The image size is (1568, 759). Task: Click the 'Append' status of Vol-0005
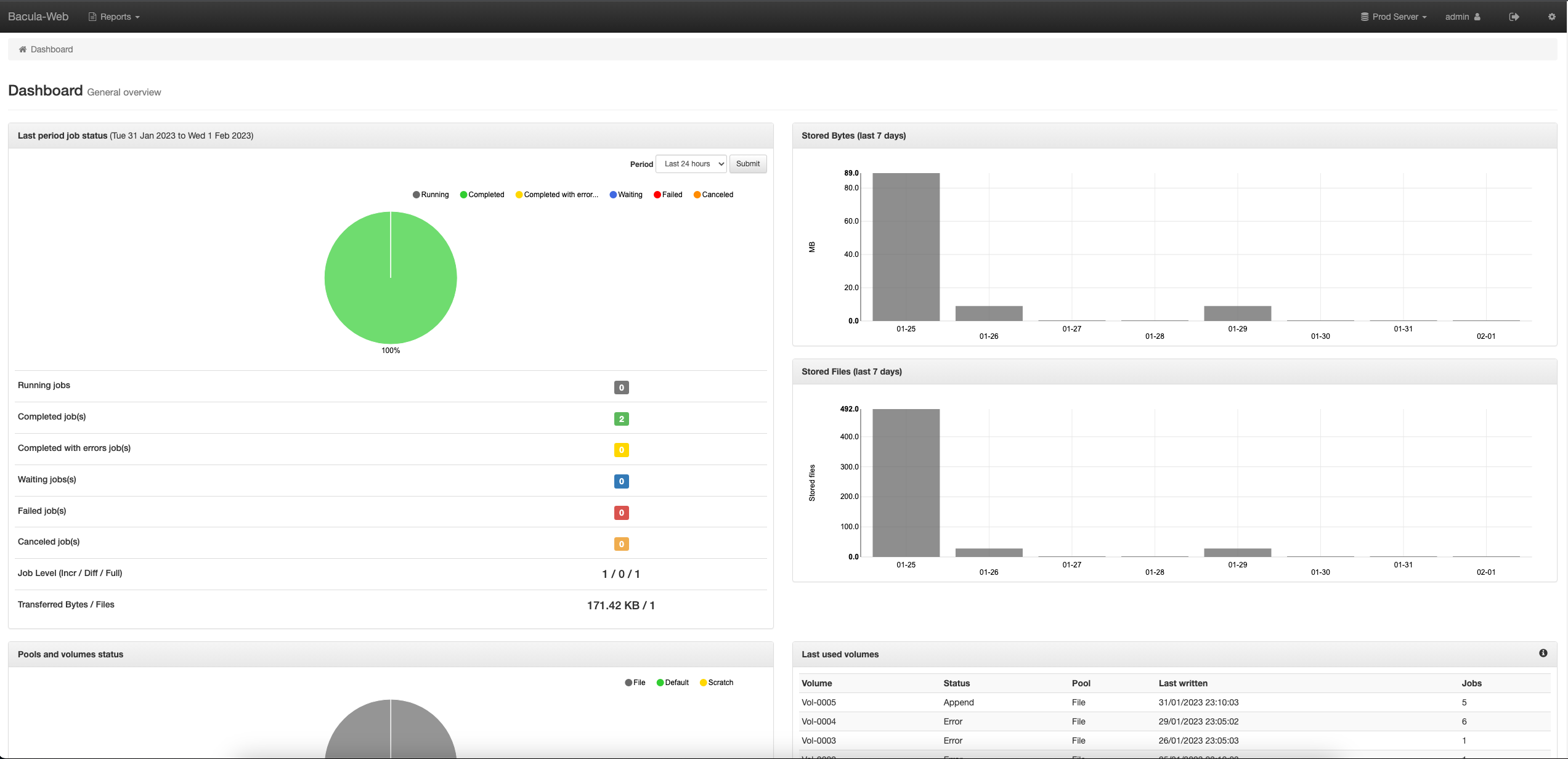click(x=959, y=702)
